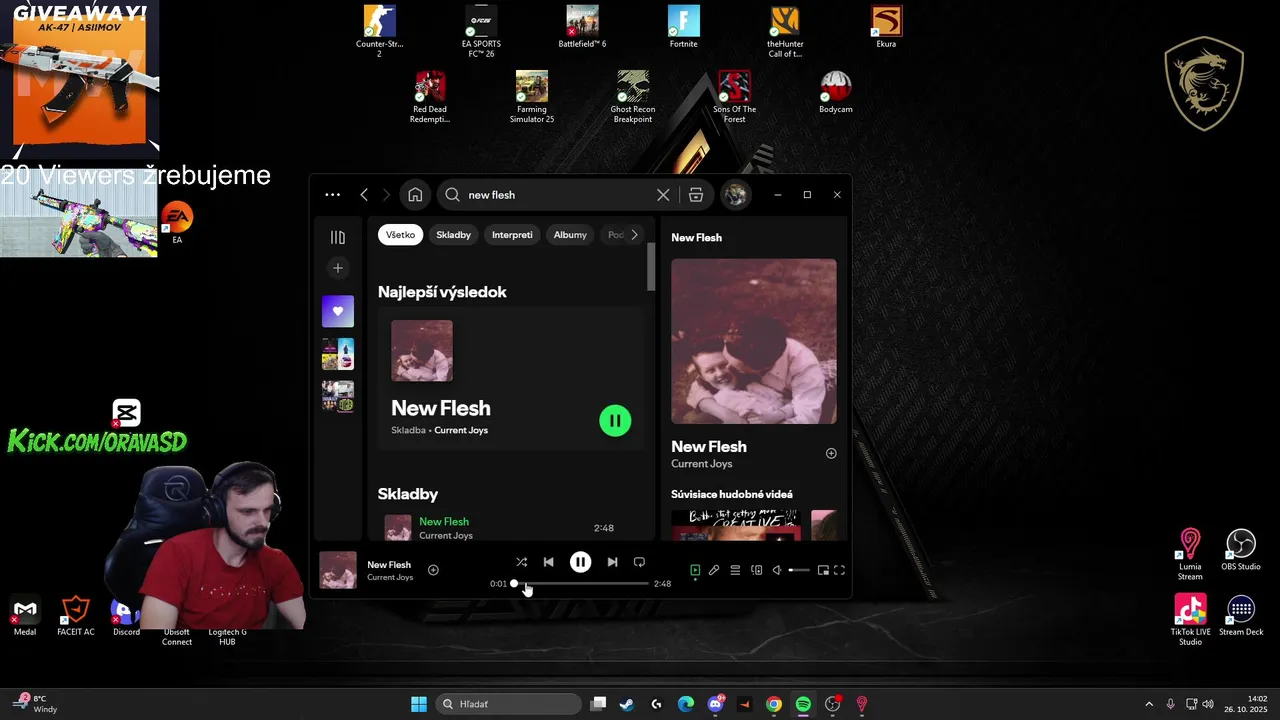Open Steam from the taskbar
The image size is (1280, 720).
[626, 704]
